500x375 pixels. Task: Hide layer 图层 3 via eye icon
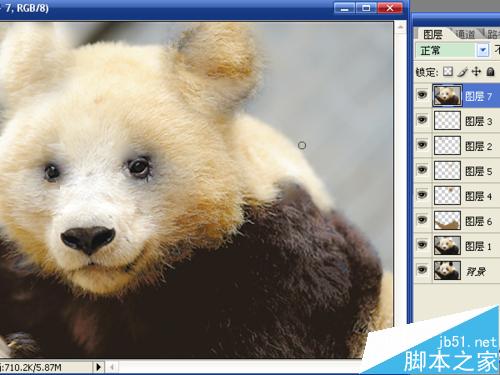pyautogui.click(x=422, y=120)
